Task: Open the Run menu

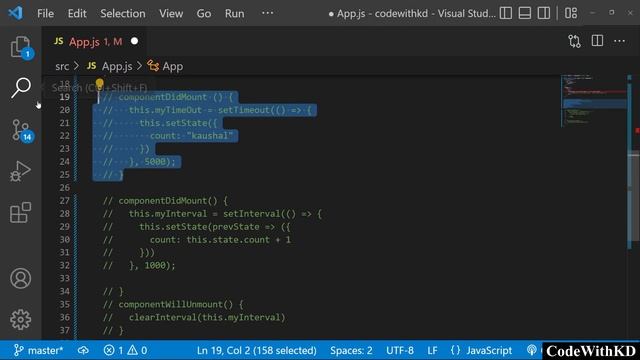Action: coord(234,13)
